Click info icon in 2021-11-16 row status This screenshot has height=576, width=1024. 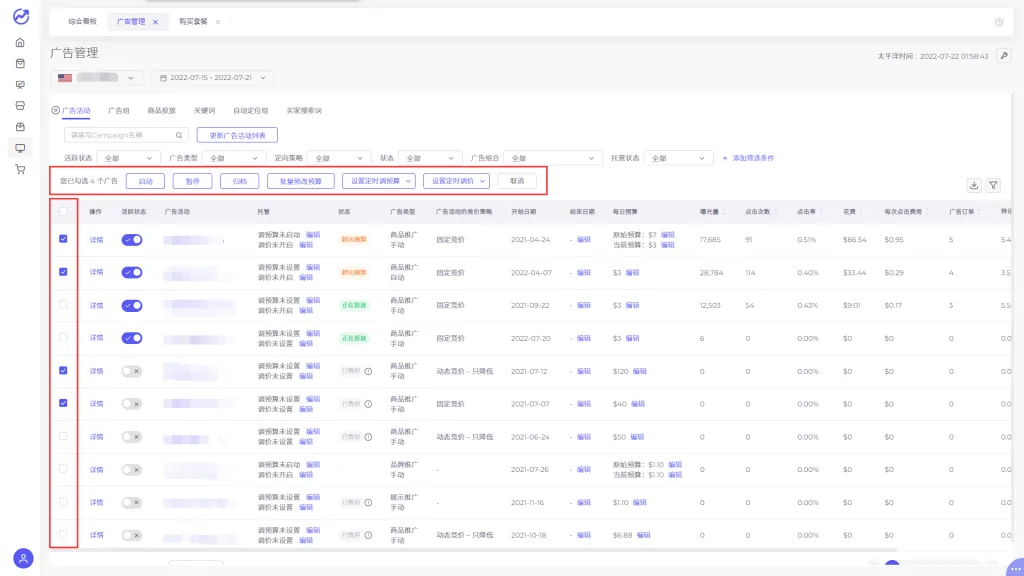pyautogui.click(x=368, y=502)
